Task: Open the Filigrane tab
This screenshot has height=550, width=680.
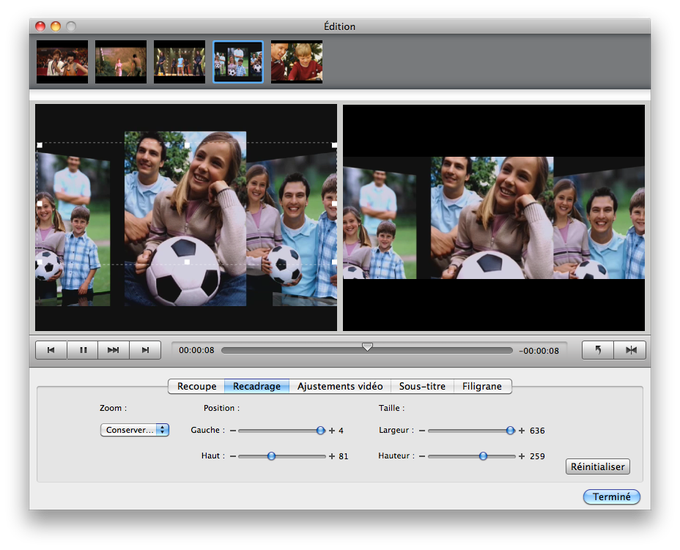Action: 482,386
